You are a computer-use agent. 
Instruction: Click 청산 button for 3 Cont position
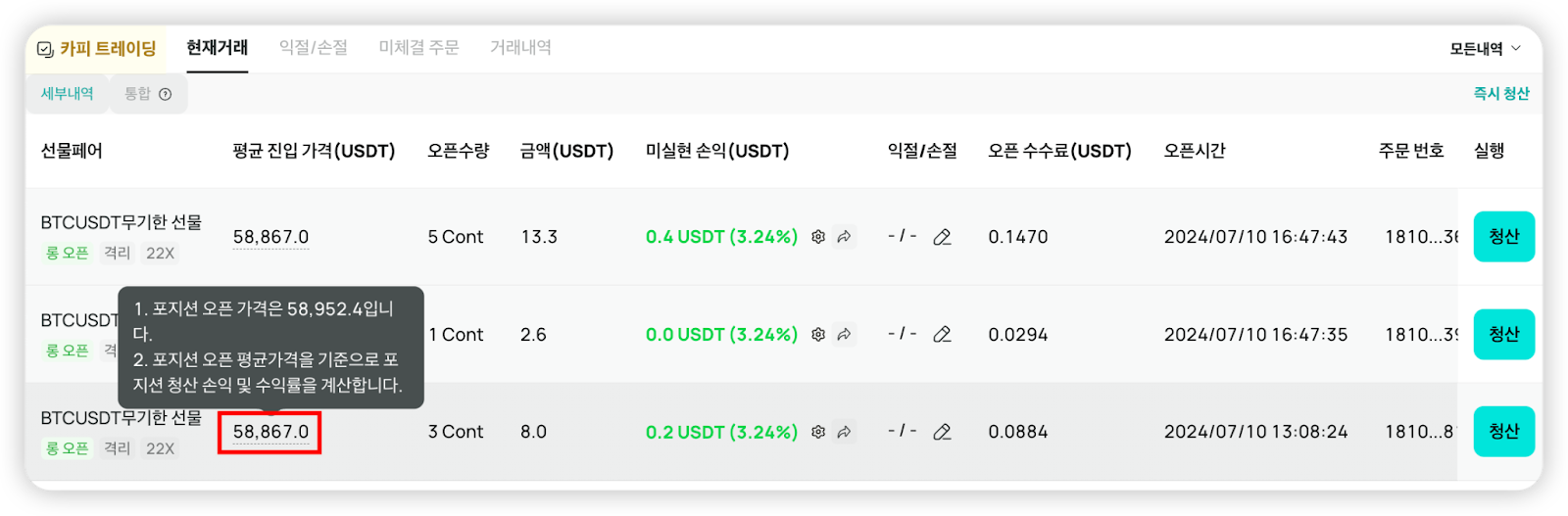click(x=1503, y=431)
